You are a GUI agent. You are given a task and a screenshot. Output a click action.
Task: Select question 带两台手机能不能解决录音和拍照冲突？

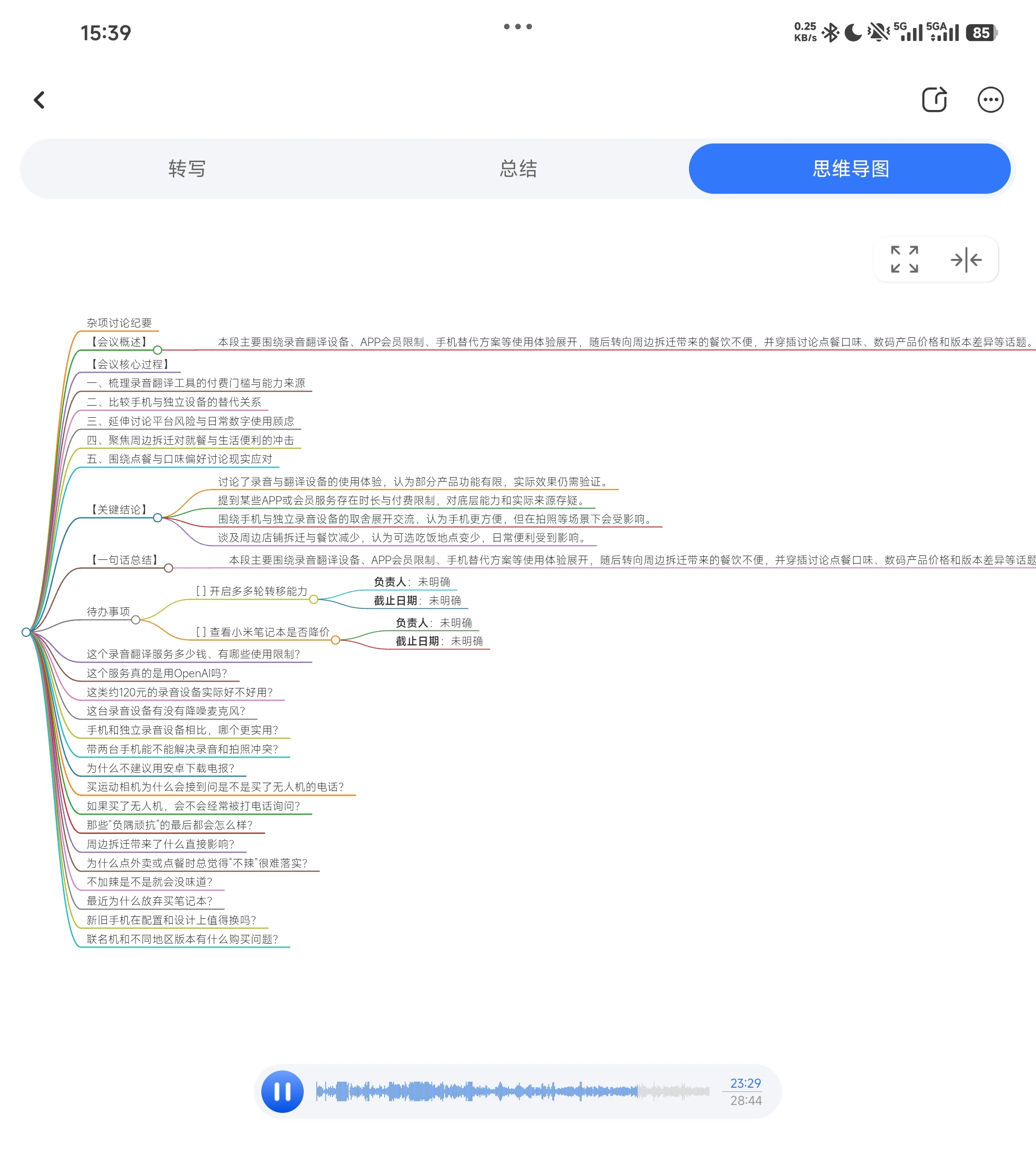click(183, 749)
